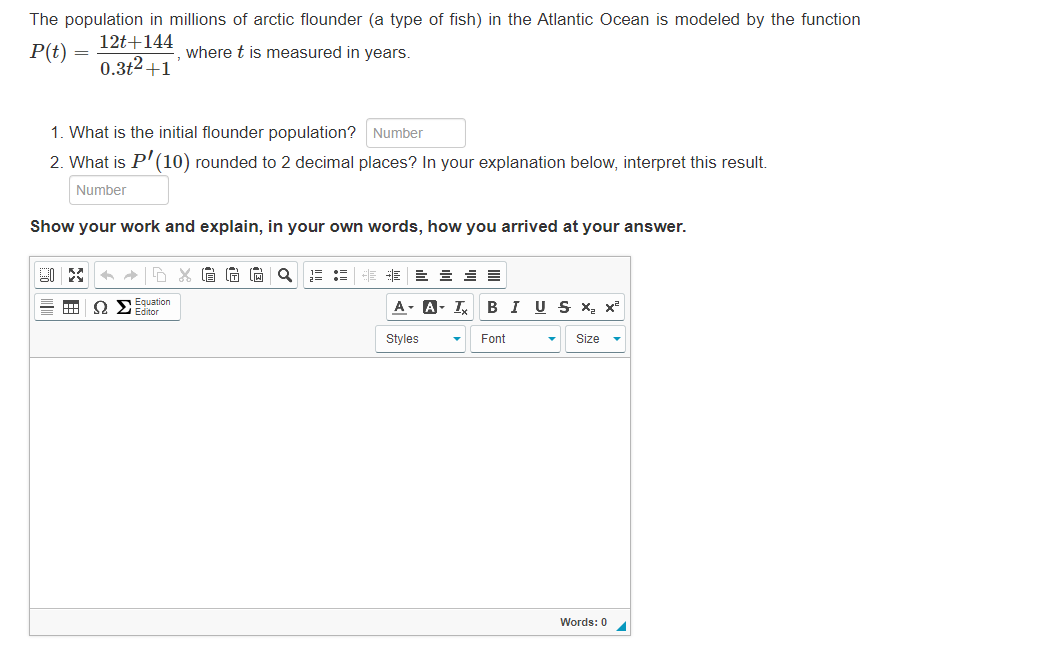Maximize the editor to fullscreen
Viewport: 1043px width, 657px height.
[x=75, y=275]
